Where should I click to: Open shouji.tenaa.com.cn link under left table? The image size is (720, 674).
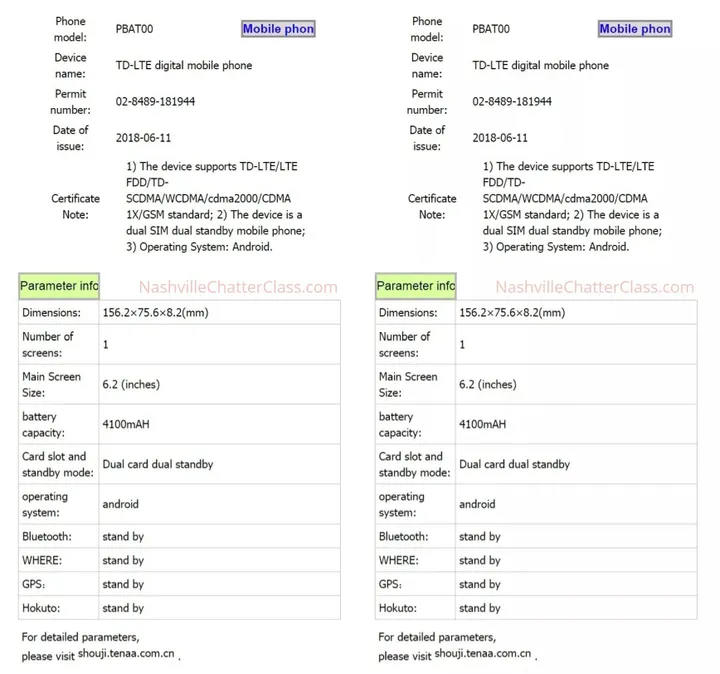click(127, 654)
